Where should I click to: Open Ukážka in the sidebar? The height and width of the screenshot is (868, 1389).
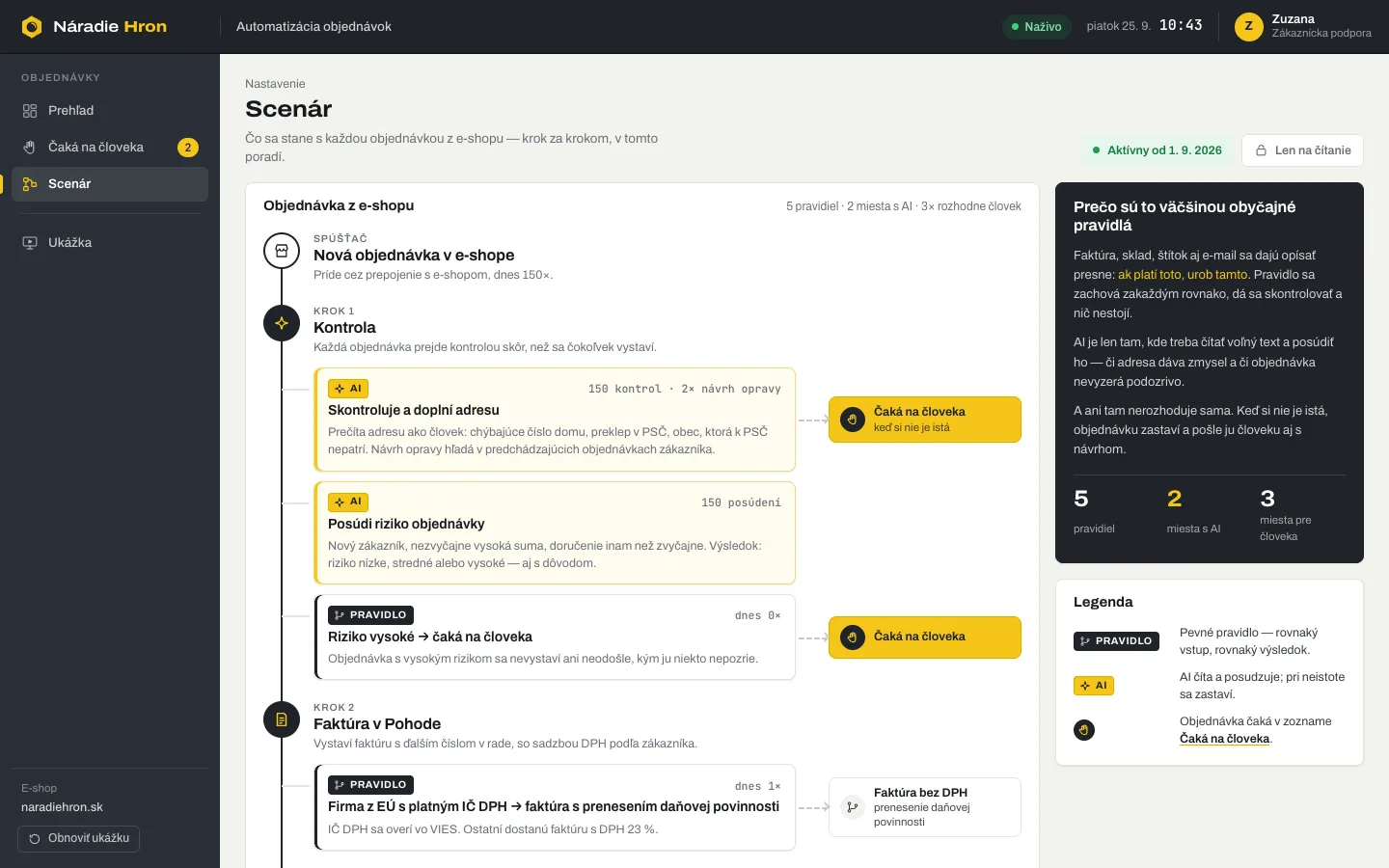point(110,243)
